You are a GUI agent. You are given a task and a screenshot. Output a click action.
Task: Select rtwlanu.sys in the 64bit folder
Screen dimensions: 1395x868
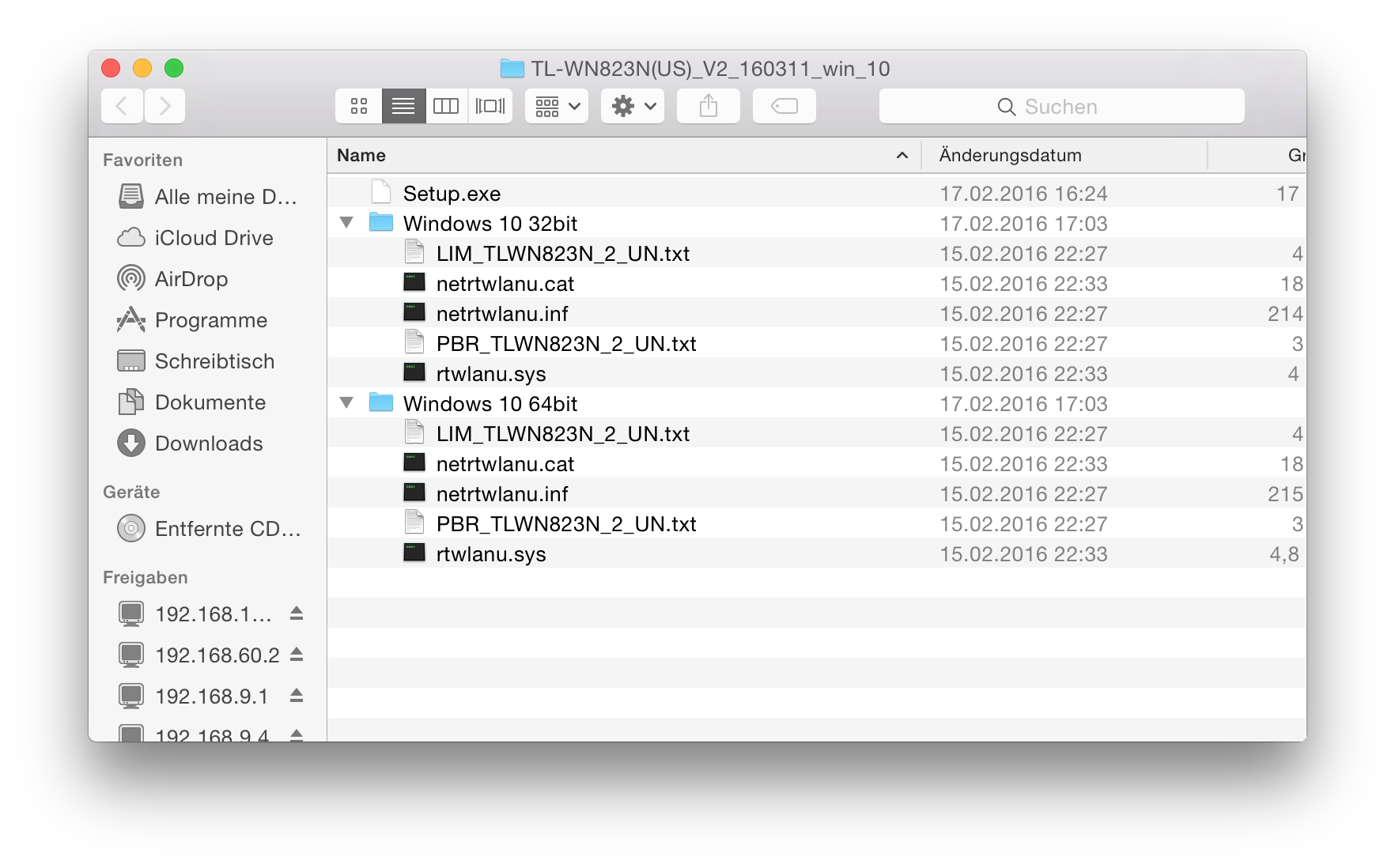[x=816, y=553]
